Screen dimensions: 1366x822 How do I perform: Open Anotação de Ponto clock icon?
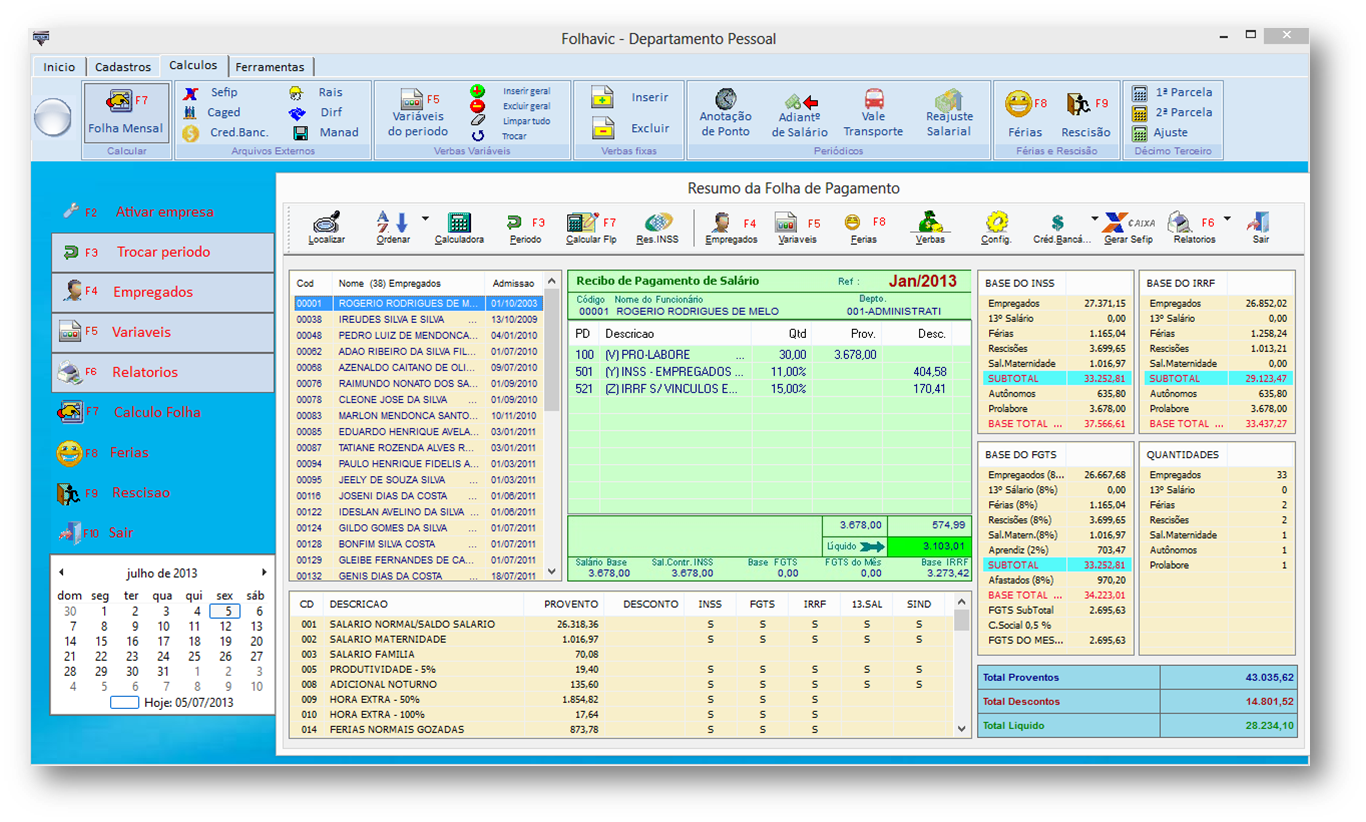click(725, 100)
